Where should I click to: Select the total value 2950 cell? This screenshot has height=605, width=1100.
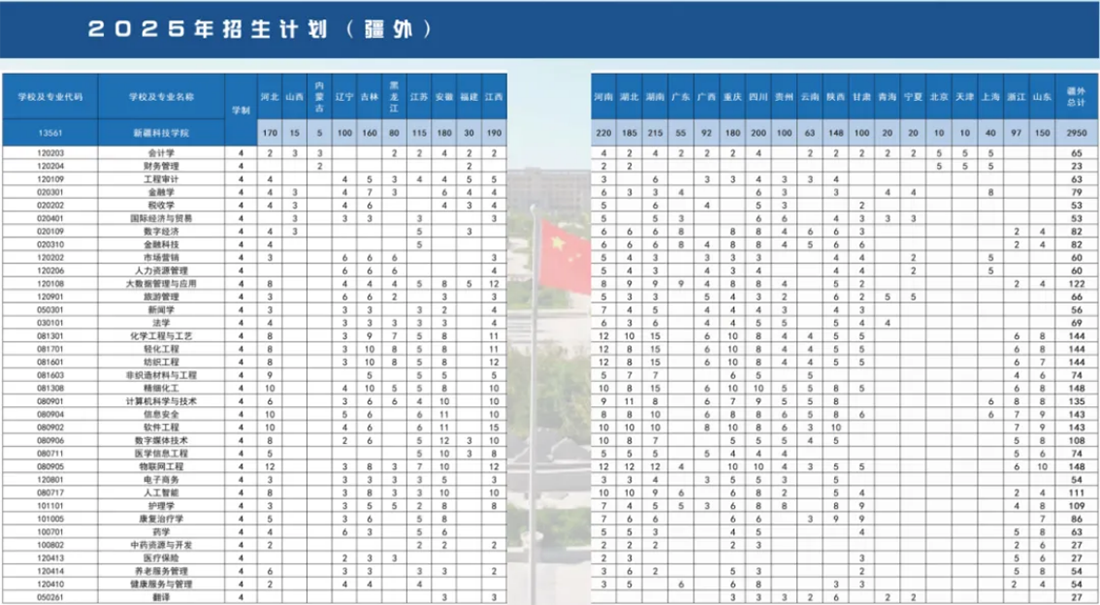tap(1078, 130)
